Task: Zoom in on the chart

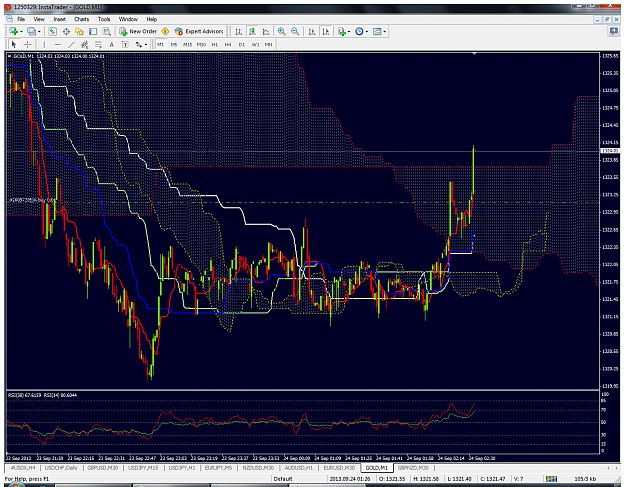Action: 281,31
